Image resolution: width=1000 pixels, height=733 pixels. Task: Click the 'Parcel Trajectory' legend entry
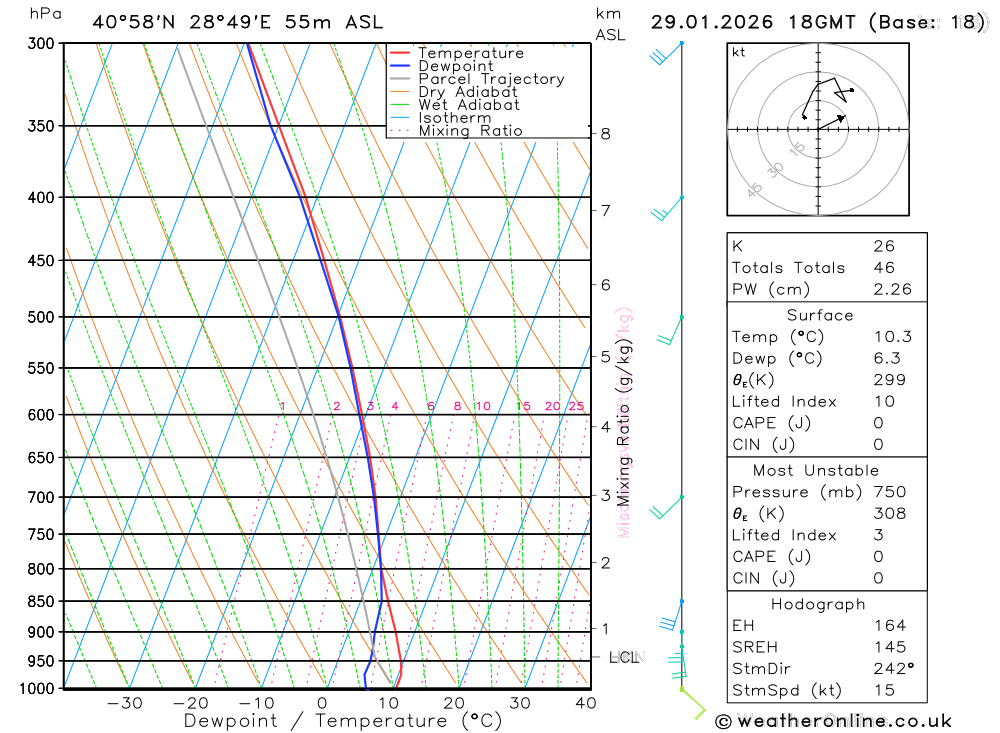click(x=491, y=79)
